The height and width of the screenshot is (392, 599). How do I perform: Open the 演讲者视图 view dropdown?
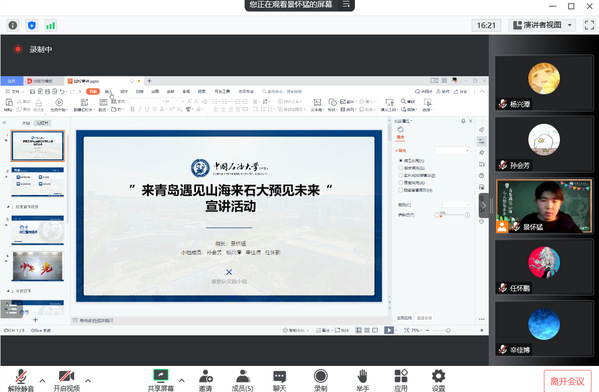coord(542,25)
